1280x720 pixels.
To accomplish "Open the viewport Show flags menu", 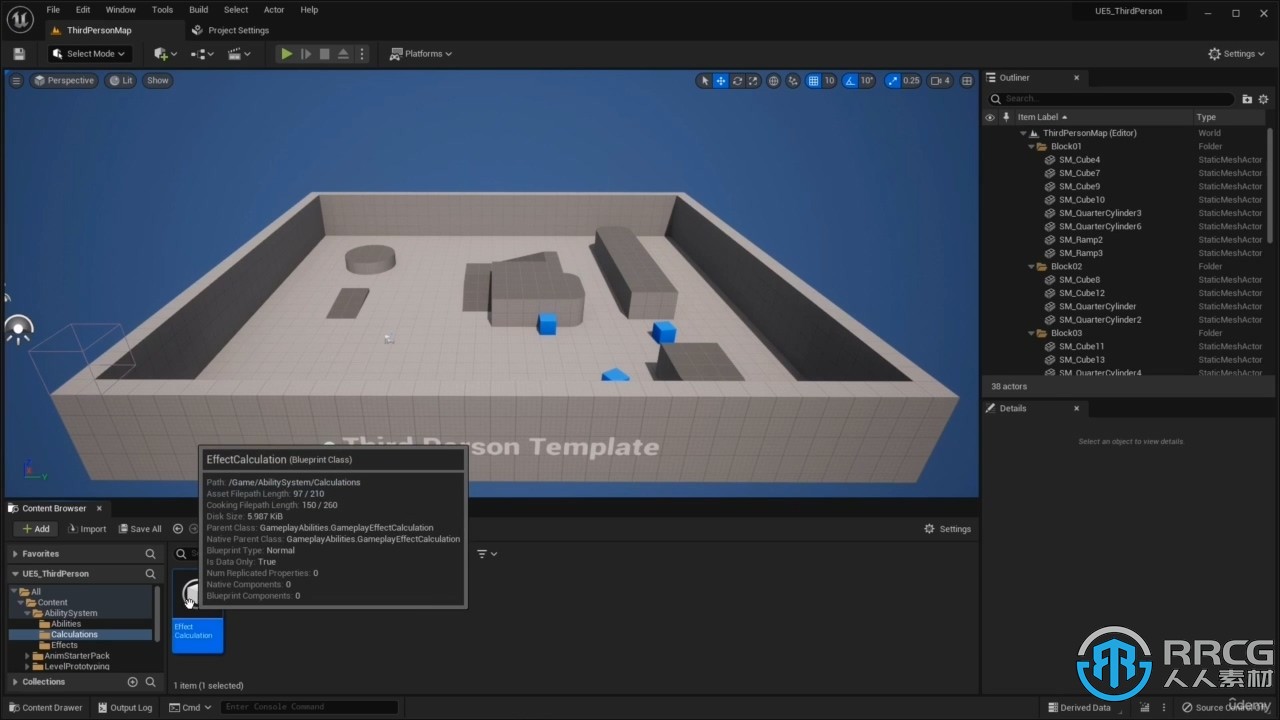I will tap(158, 81).
